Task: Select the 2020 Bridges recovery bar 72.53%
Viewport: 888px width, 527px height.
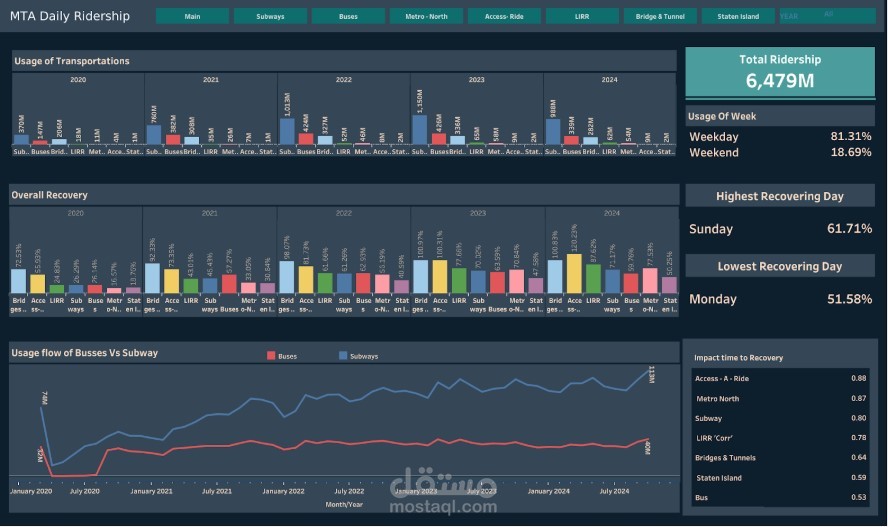Action: click(x=19, y=281)
